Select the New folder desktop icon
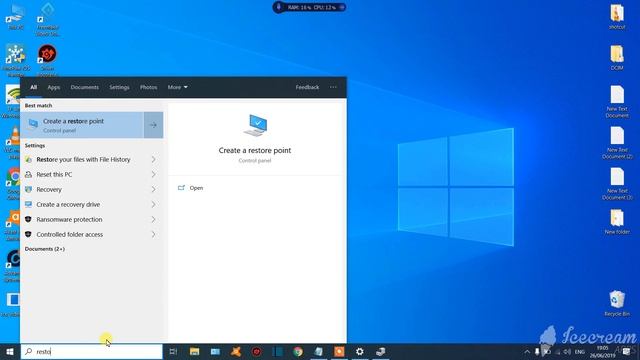The width and height of the screenshot is (640, 360). click(x=617, y=222)
